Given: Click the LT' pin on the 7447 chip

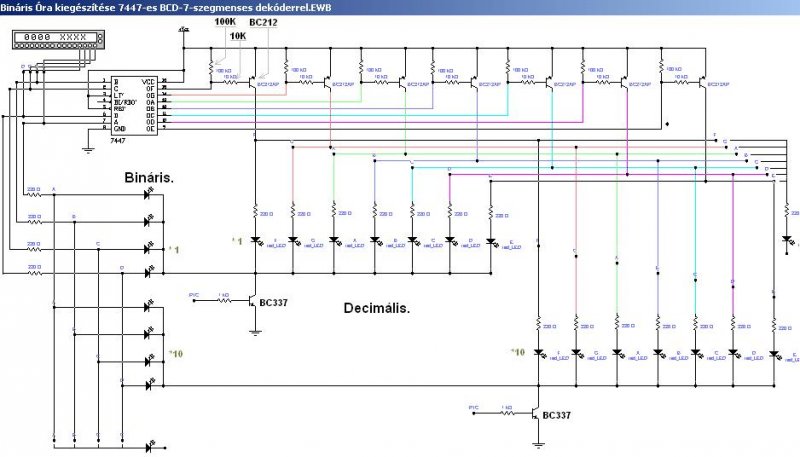Looking at the screenshot, I should (x=119, y=95).
